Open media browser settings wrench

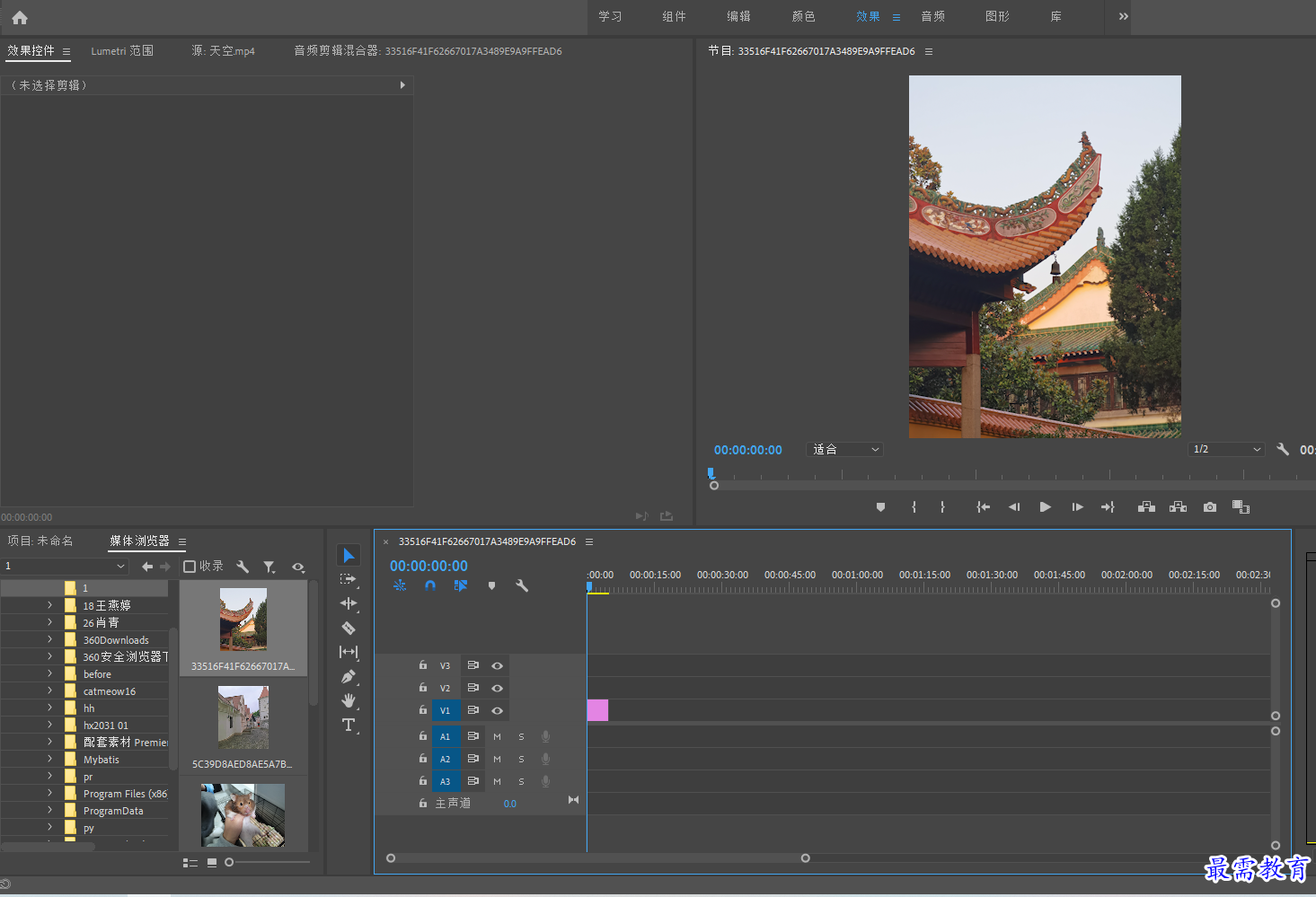[242, 567]
